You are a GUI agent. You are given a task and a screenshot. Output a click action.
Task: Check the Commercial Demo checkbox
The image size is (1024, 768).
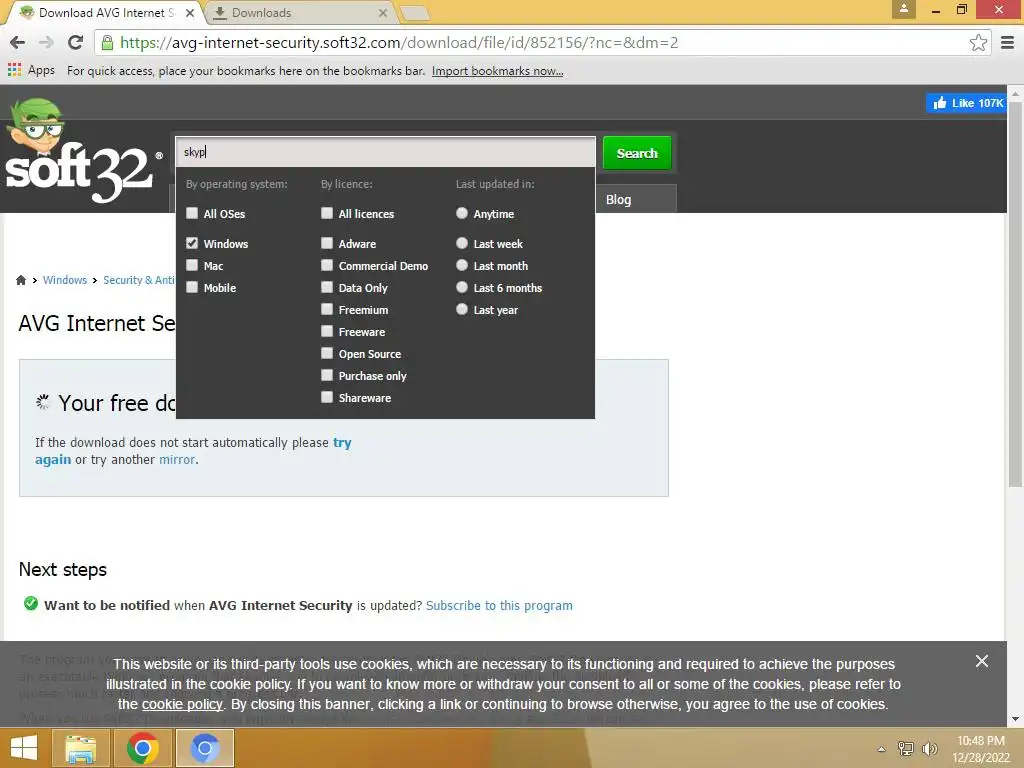[x=327, y=265]
